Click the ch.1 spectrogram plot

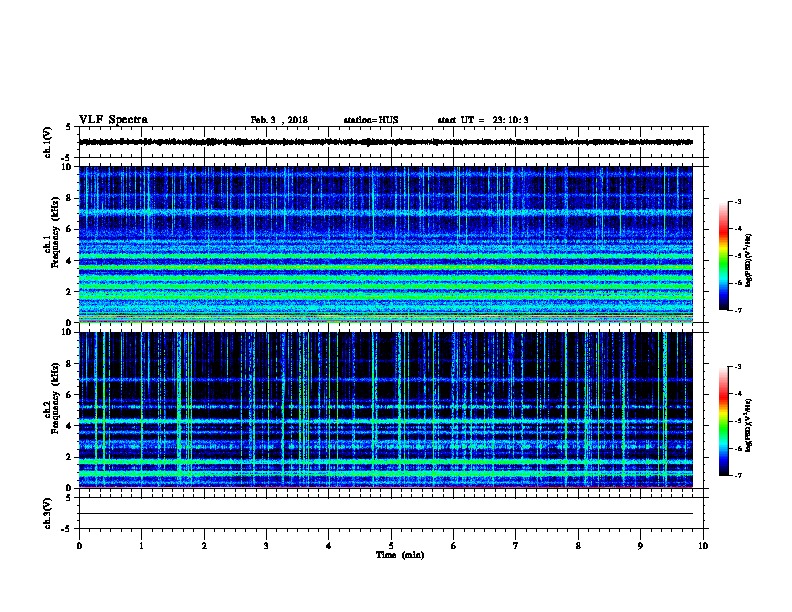point(386,244)
